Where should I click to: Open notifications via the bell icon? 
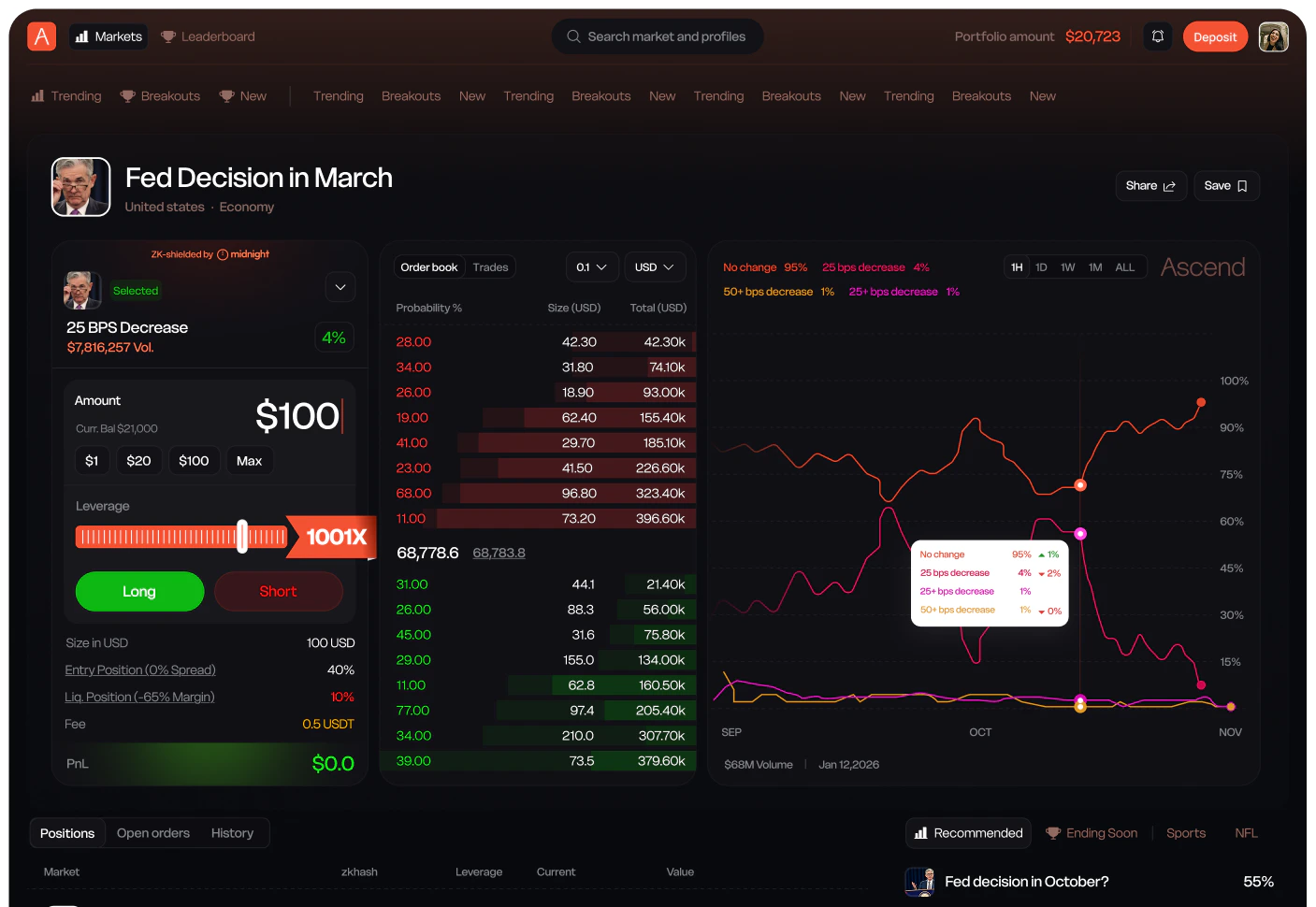pyautogui.click(x=1158, y=36)
